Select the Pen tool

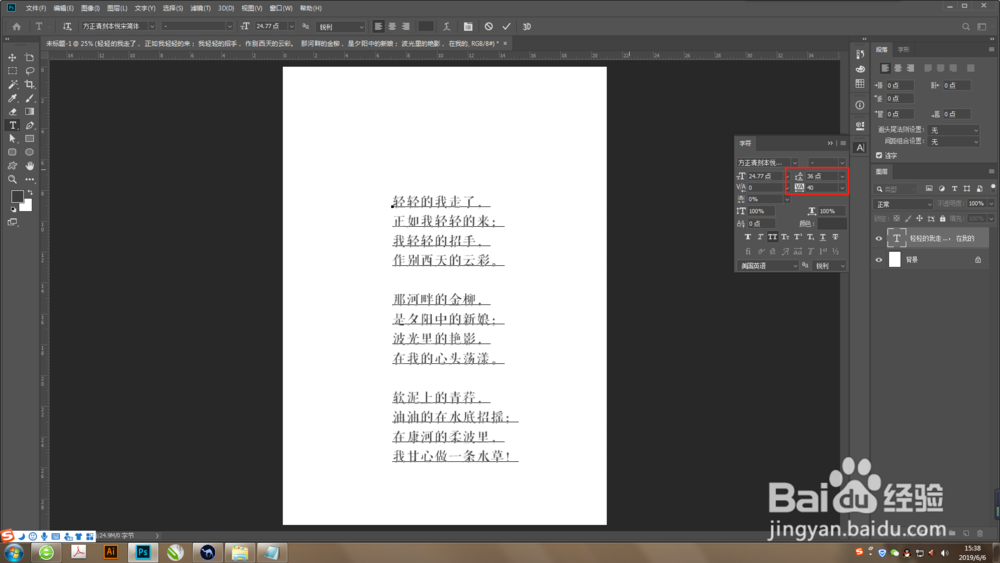click(29, 125)
